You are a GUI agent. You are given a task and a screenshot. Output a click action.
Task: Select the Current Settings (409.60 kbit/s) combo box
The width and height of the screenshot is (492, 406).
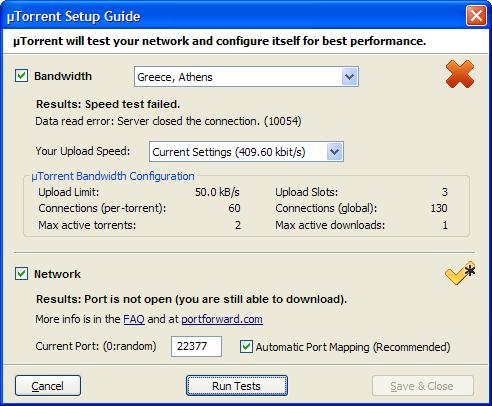[x=246, y=152]
